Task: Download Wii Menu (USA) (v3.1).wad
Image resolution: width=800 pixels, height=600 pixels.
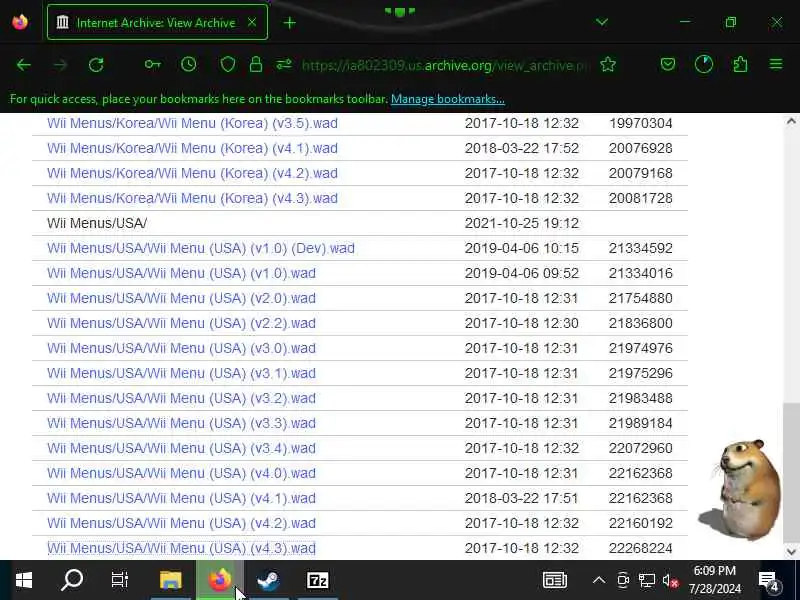Action: click(182, 373)
